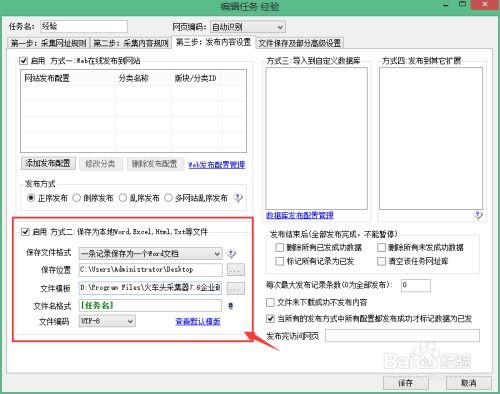
Task: Click 修改分类 button
Action: click(x=101, y=164)
